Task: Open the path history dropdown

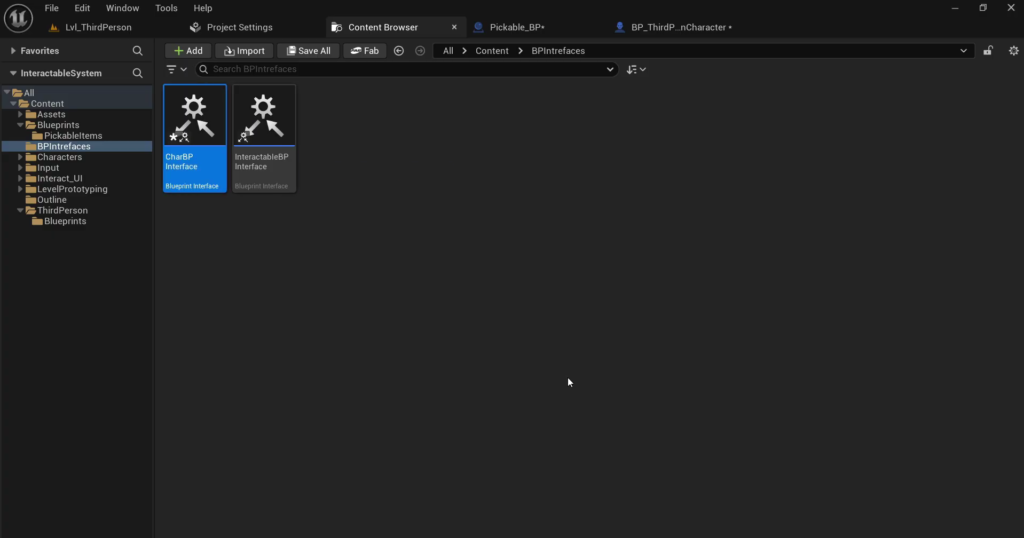Action: [x=963, y=51]
